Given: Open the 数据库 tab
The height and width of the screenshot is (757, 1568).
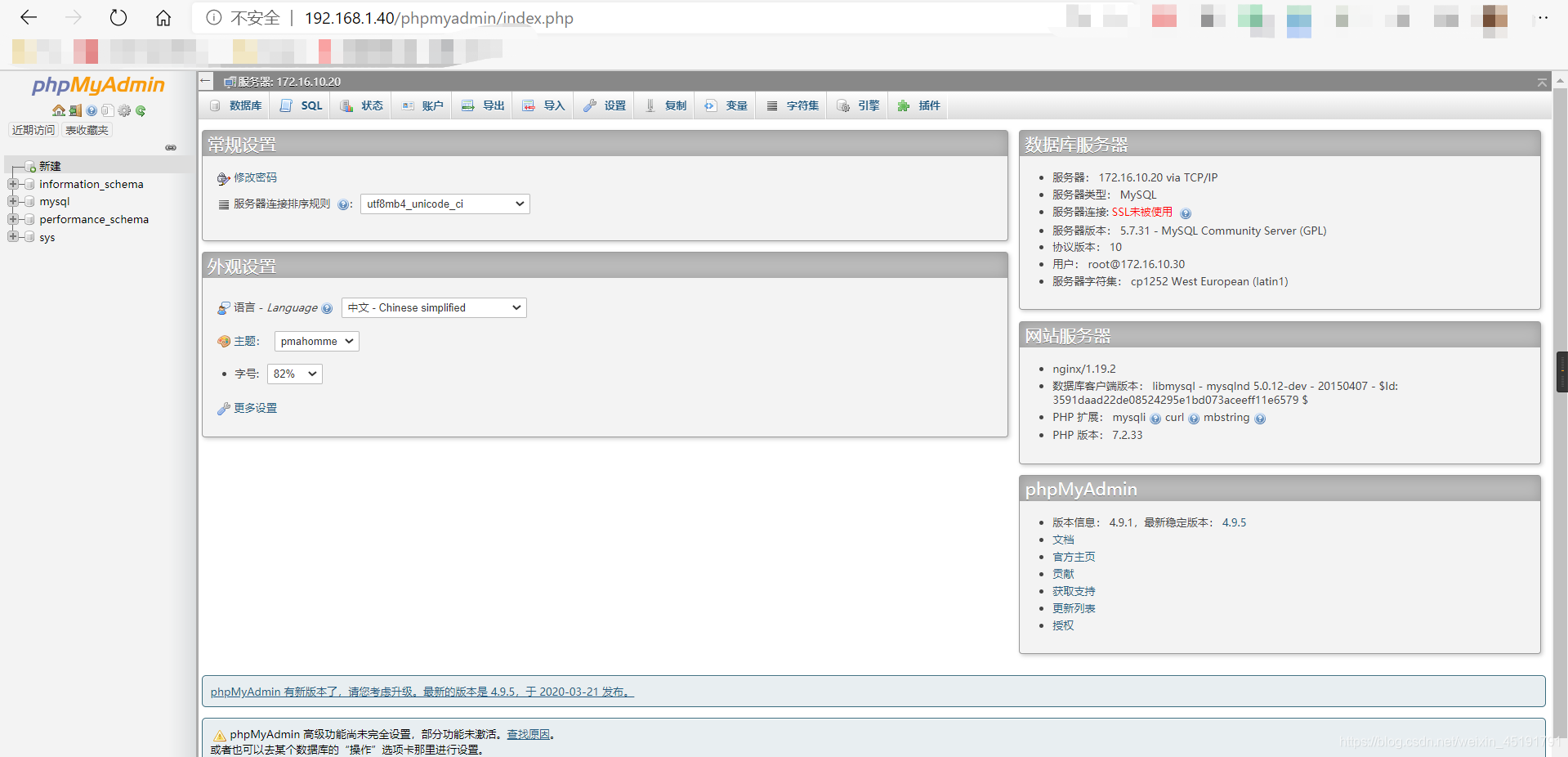Looking at the screenshot, I should pyautogui.click(x=236, y=105).
